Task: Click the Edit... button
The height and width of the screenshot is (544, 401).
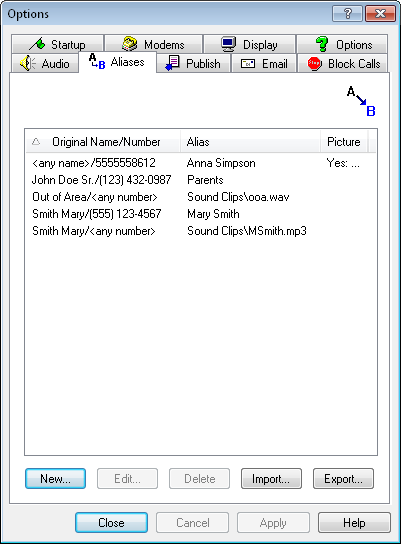Action: click(127, 479)
